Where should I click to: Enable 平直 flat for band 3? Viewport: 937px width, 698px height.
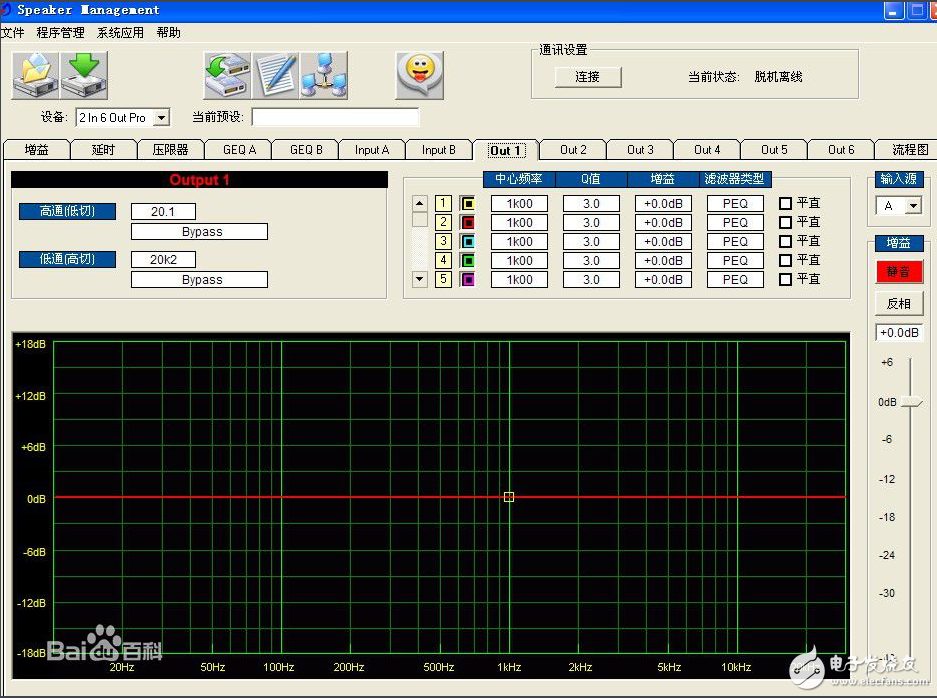[x=786, y=241]
